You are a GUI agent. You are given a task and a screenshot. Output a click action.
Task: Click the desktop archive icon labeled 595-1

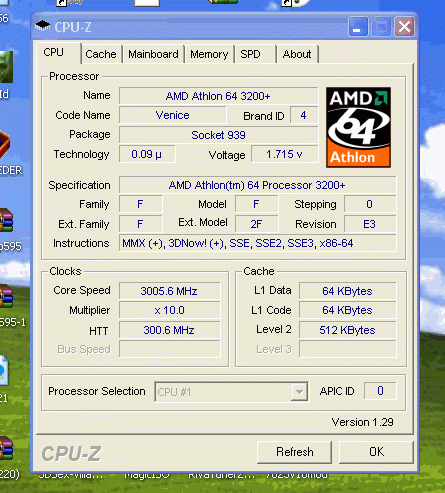click(x=7, y=297)
